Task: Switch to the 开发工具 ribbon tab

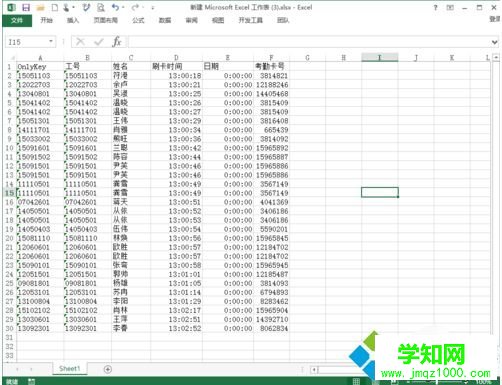Action: 250,20
